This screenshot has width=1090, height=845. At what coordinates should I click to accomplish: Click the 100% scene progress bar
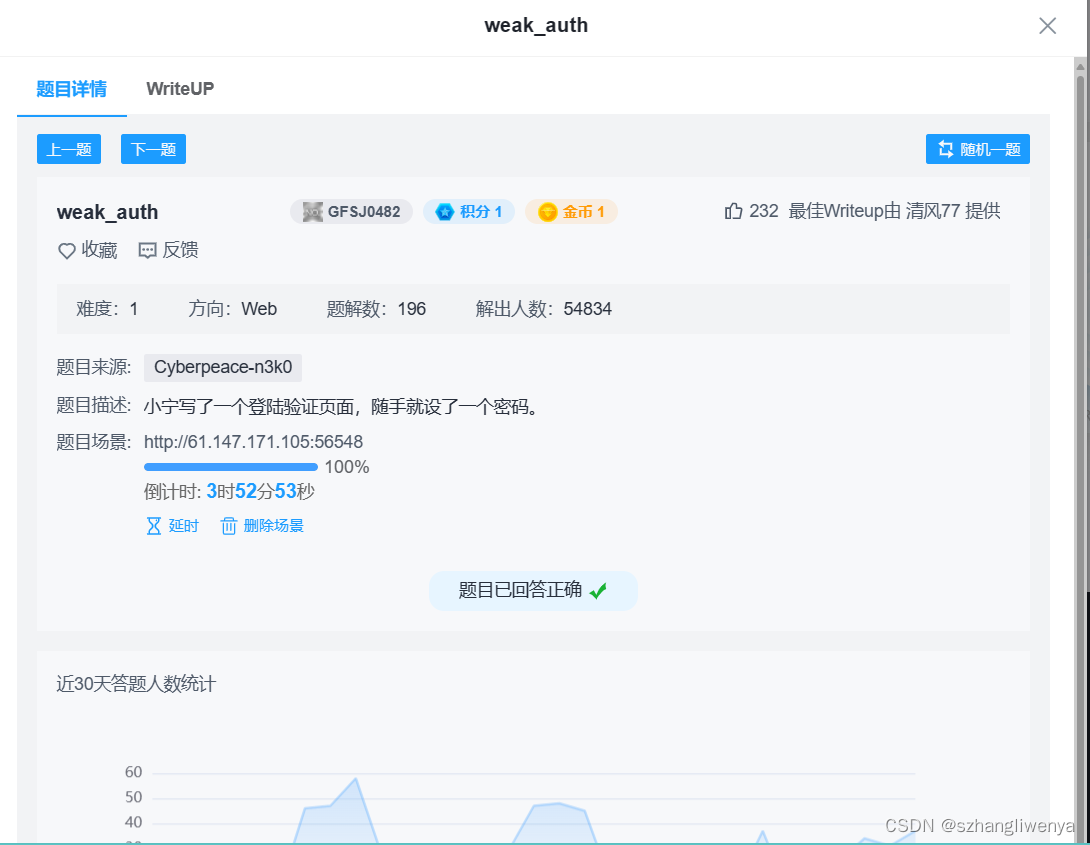point(230,466)
